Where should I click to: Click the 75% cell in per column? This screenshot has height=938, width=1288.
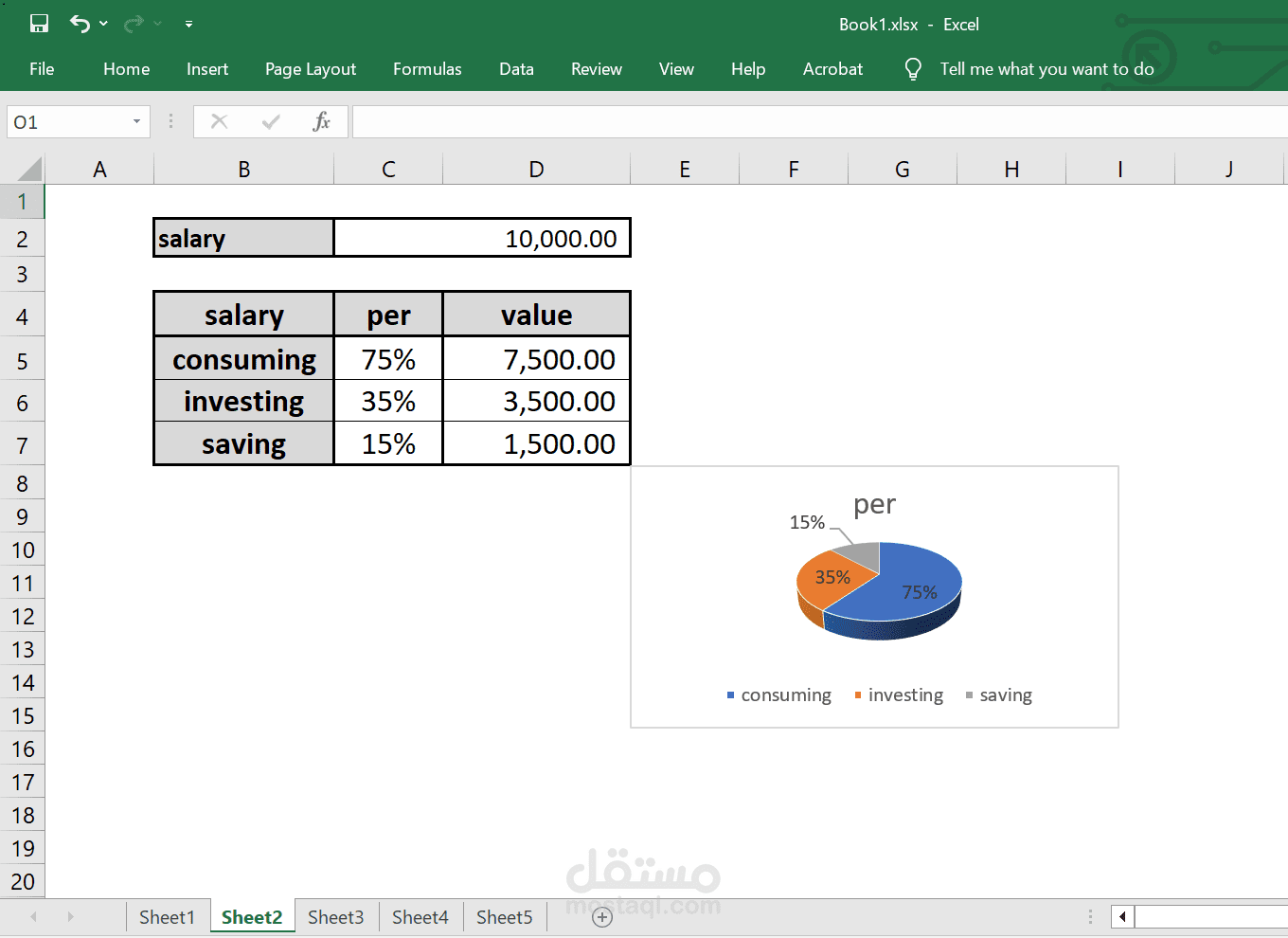pyautogui.click(x=388, y=359)
